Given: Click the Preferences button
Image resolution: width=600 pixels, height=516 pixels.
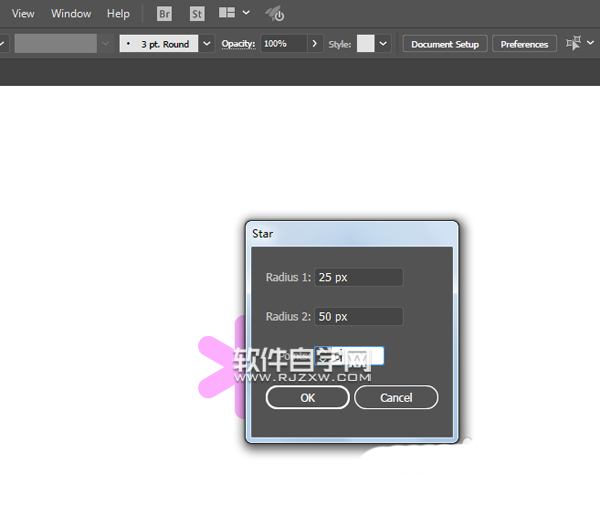Looking at the screenshot, I should [x=524, y=44].
